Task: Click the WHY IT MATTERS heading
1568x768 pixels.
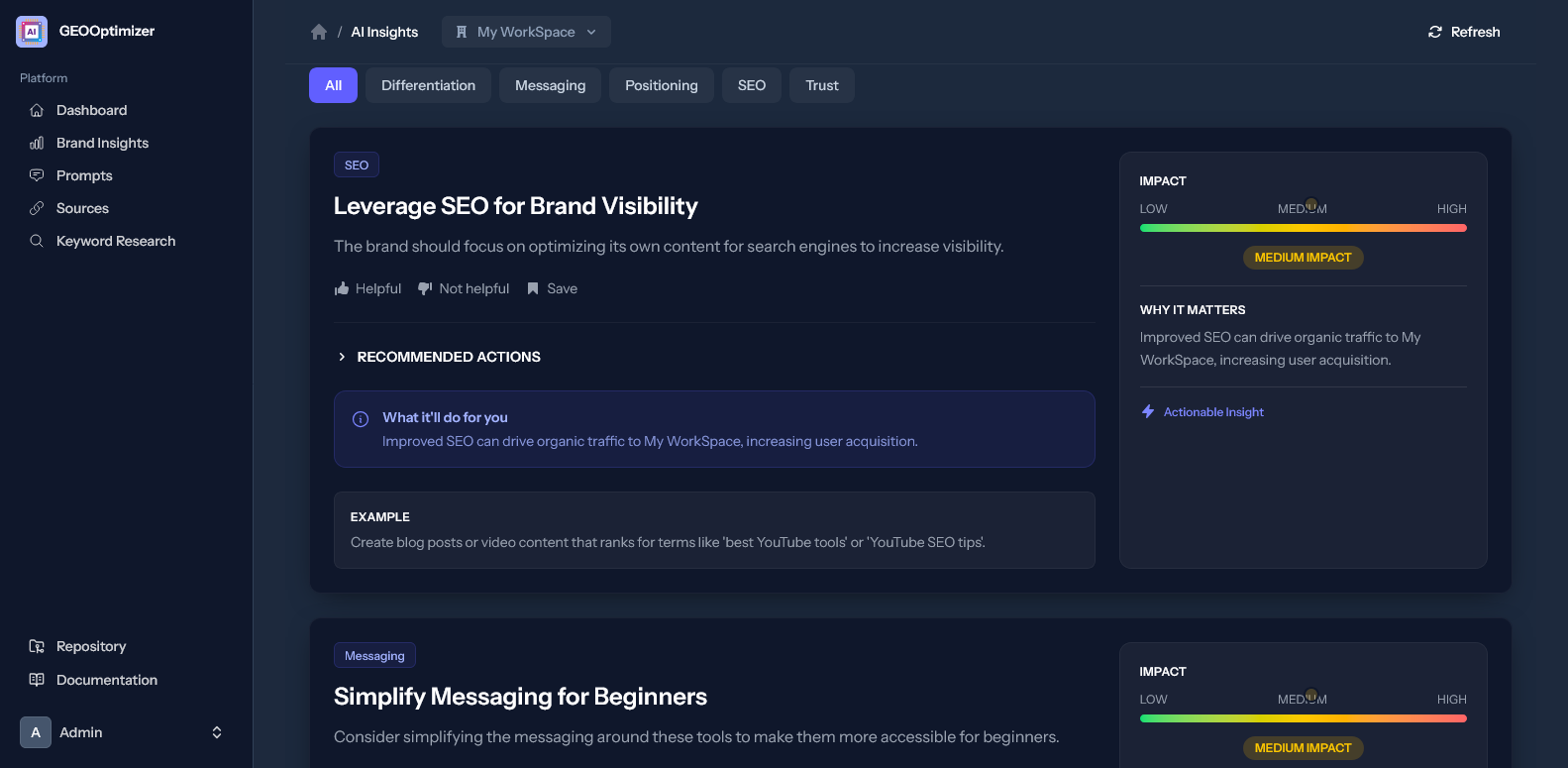Action: pos(1193,310)
